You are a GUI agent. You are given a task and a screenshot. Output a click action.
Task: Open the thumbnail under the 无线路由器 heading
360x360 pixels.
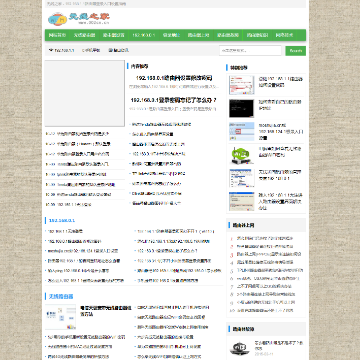click(x=60, y=317)
